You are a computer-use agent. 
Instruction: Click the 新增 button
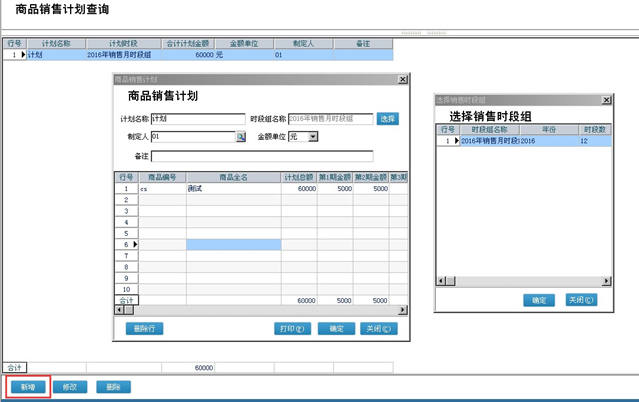coord(27,387)
